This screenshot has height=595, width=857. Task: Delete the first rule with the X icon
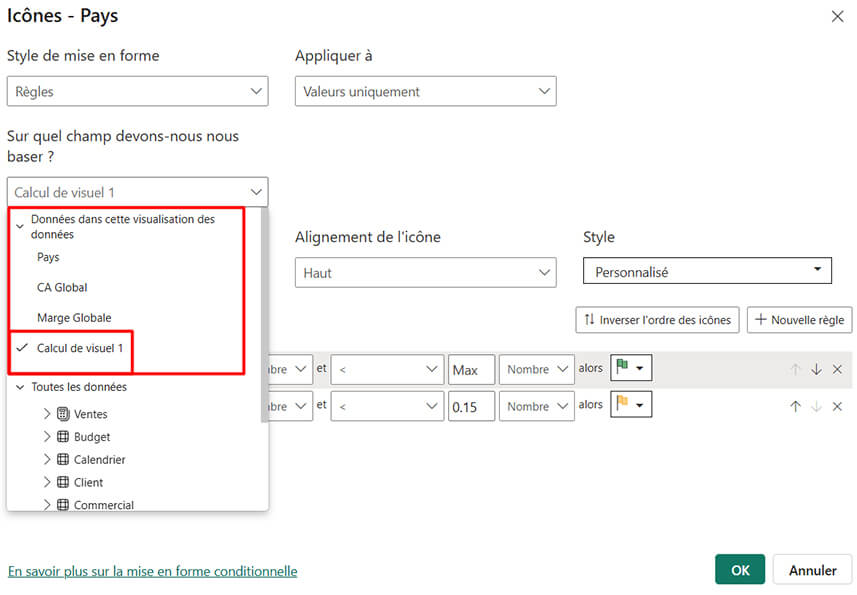836,368
